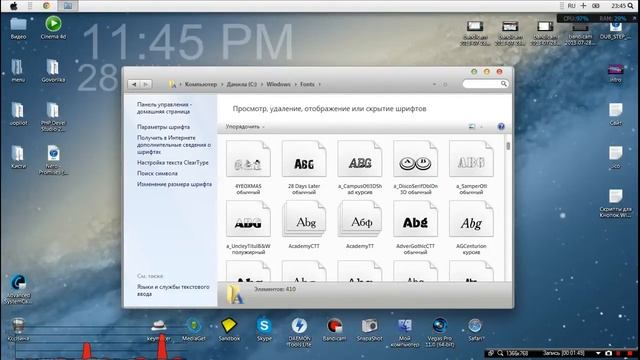Select the a_CampusOtl3DSh font
This screenshot has width=640, height=360.
[360, 167]
